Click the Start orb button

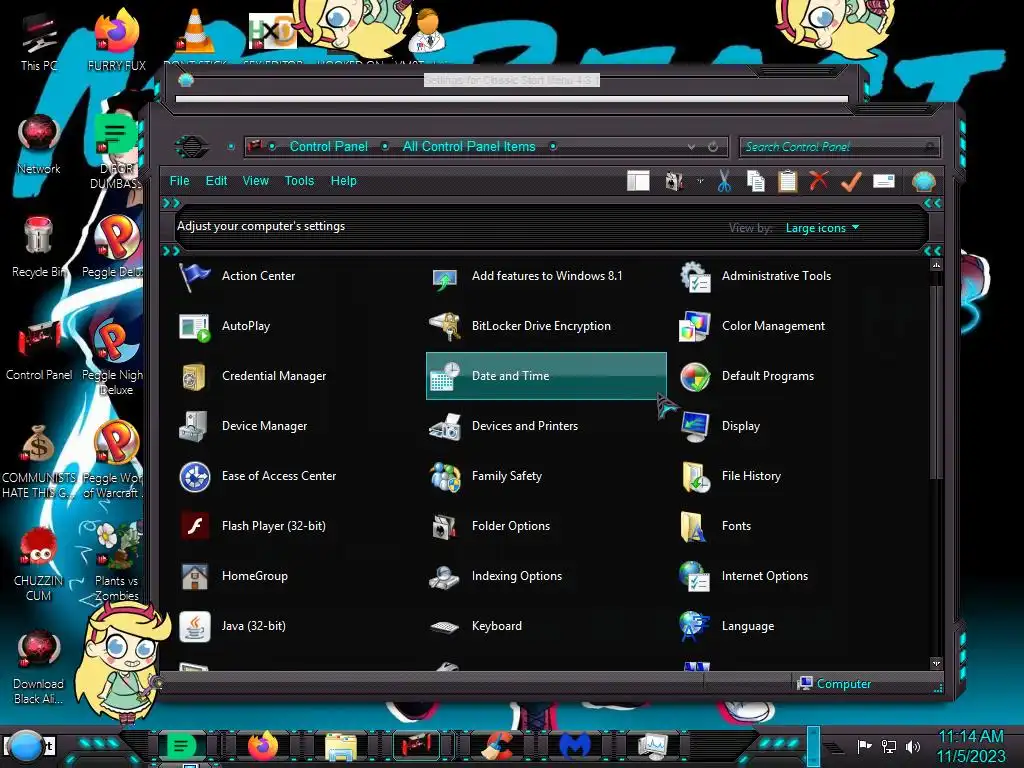tap(26, 747)
